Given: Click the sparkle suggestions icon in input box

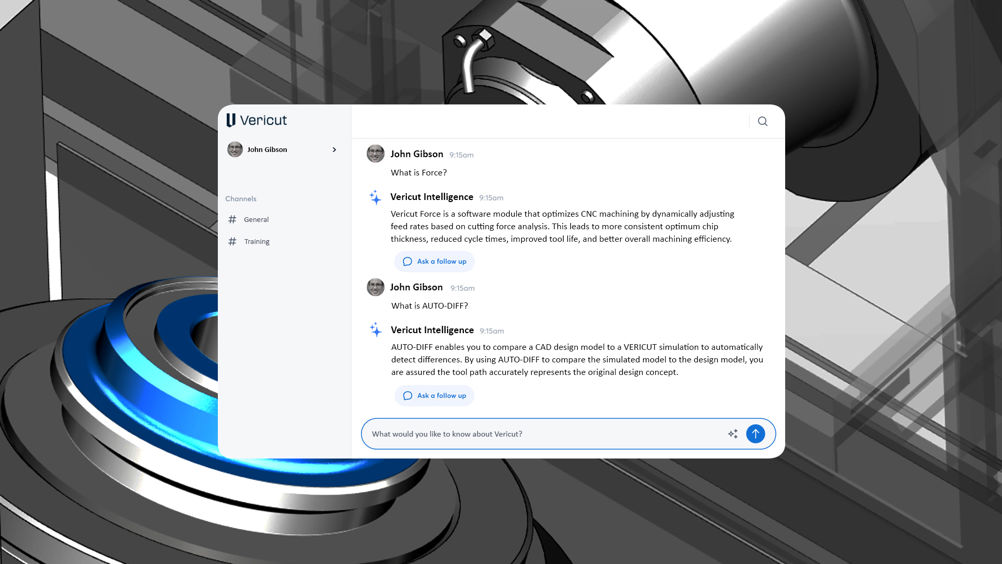Looking at the screenshot, I should coord(733,434).
